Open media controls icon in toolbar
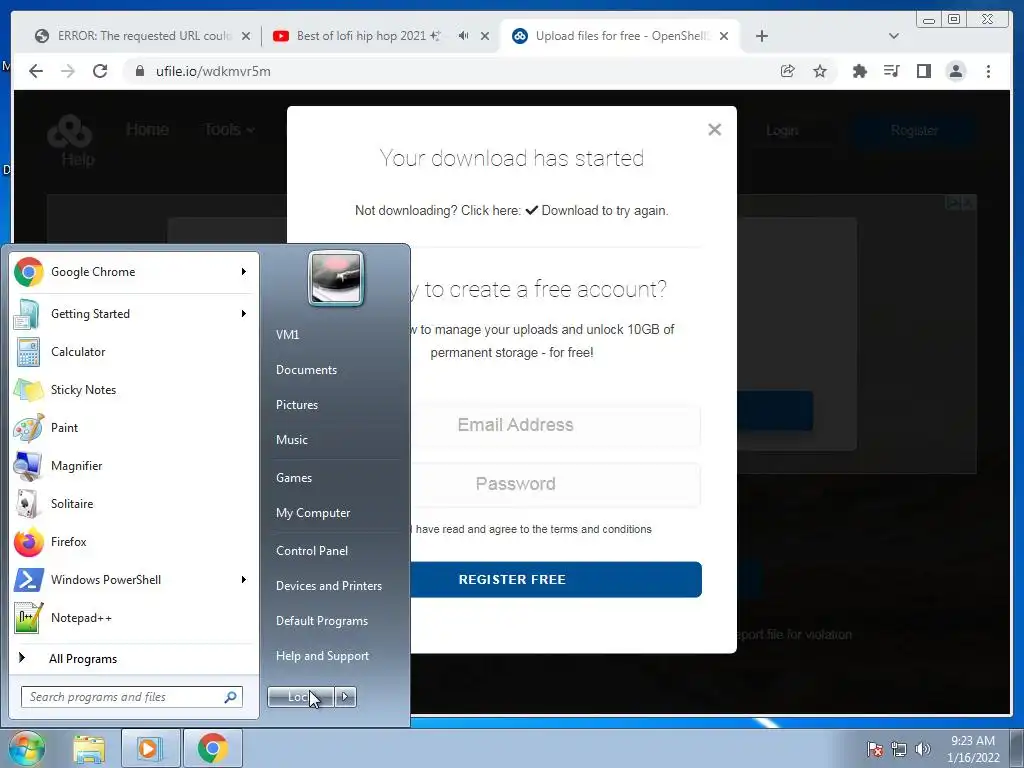This screenshot has height=768, width=1024. [x=891, y=71]
